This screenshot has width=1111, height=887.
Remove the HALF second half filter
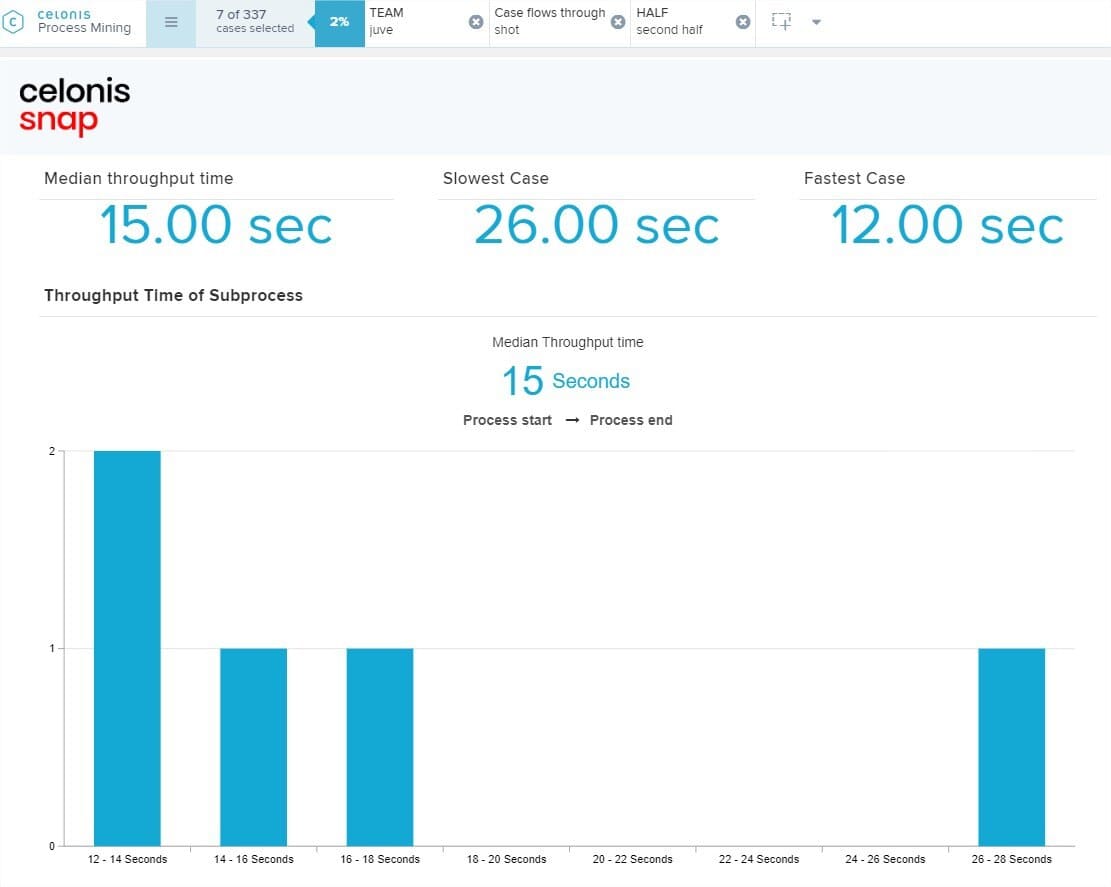tap(743, 22)
